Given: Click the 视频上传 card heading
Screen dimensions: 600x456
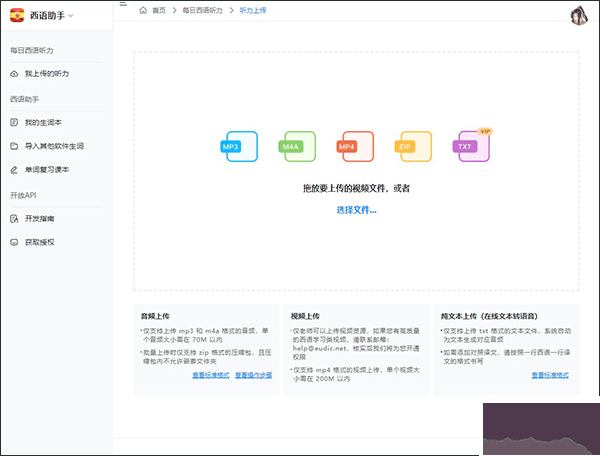Looking at the screenshot, I should [x=305, y=316].
